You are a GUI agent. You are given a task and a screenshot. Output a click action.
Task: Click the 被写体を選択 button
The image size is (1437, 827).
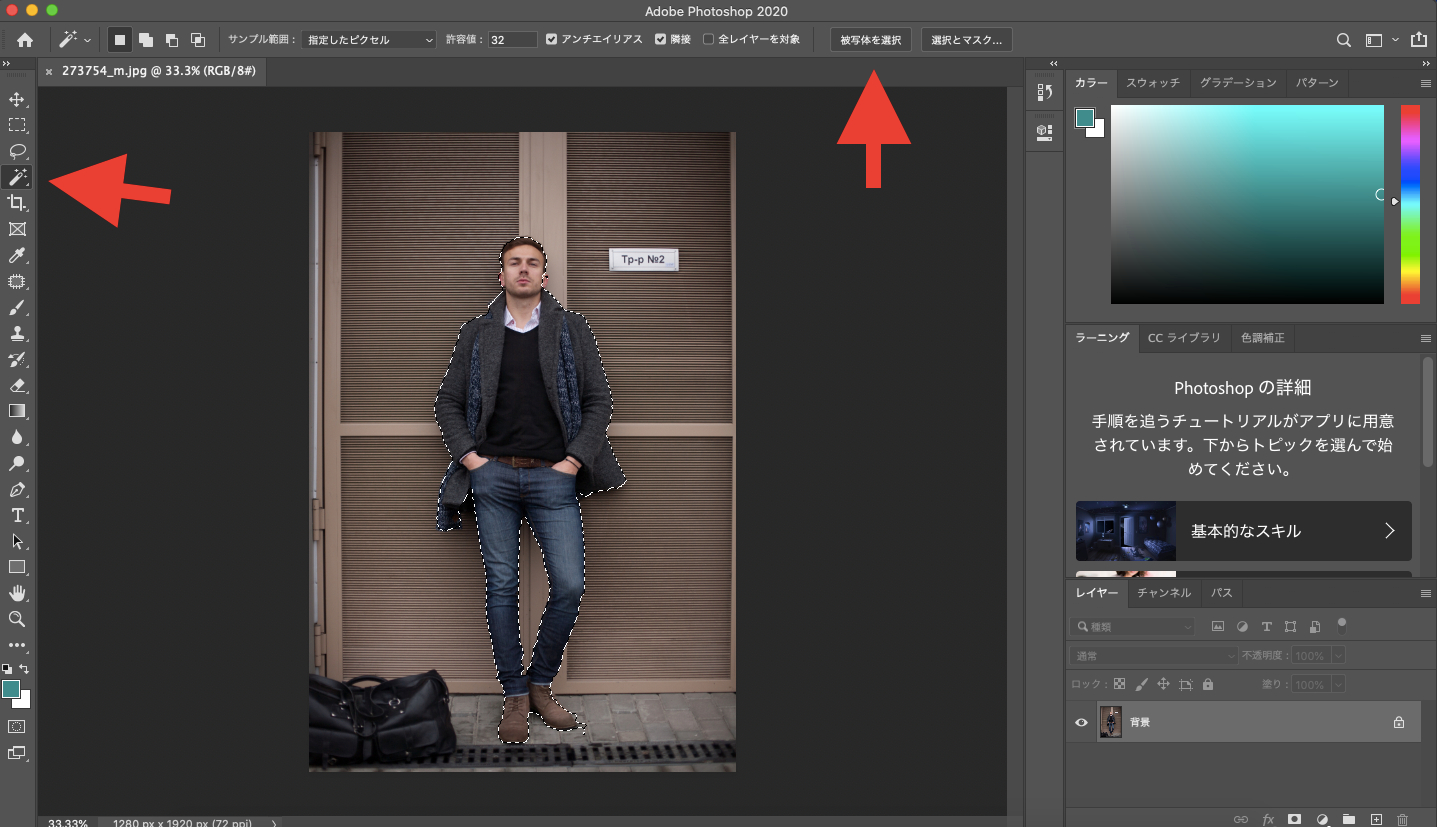pyautogui.click(x=870, y=40)
